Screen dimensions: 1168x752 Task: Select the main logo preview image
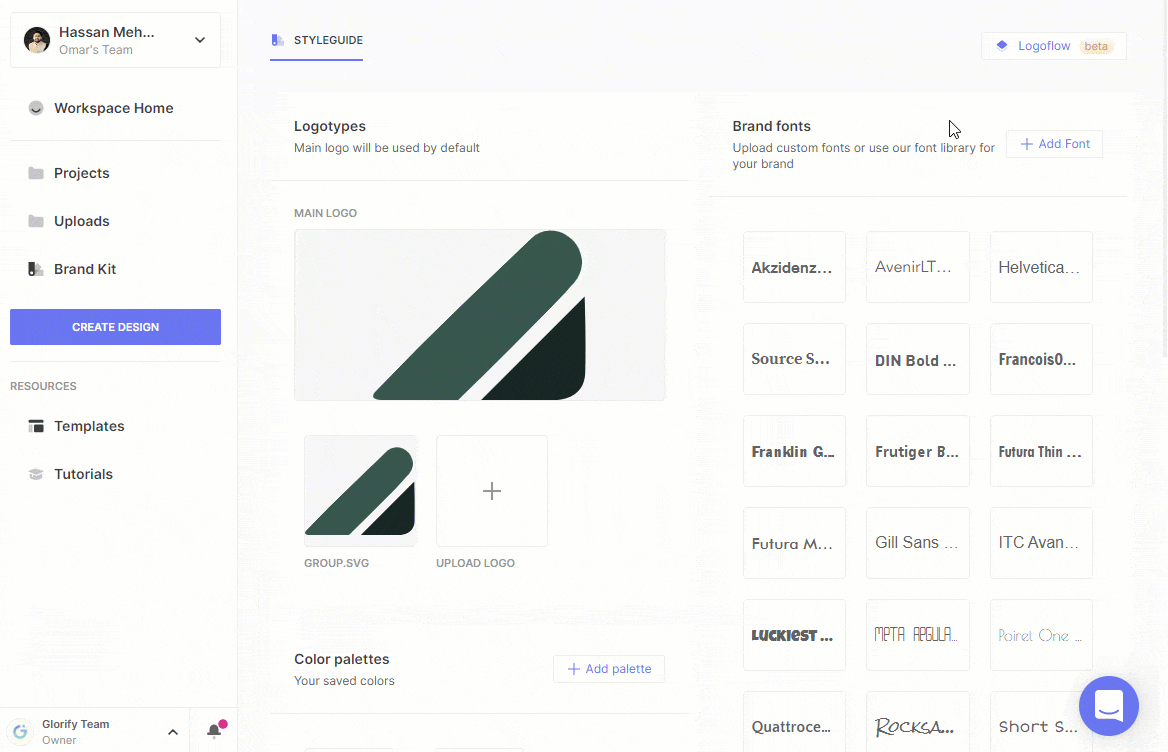pyautogui.click(x=480, y=315)
